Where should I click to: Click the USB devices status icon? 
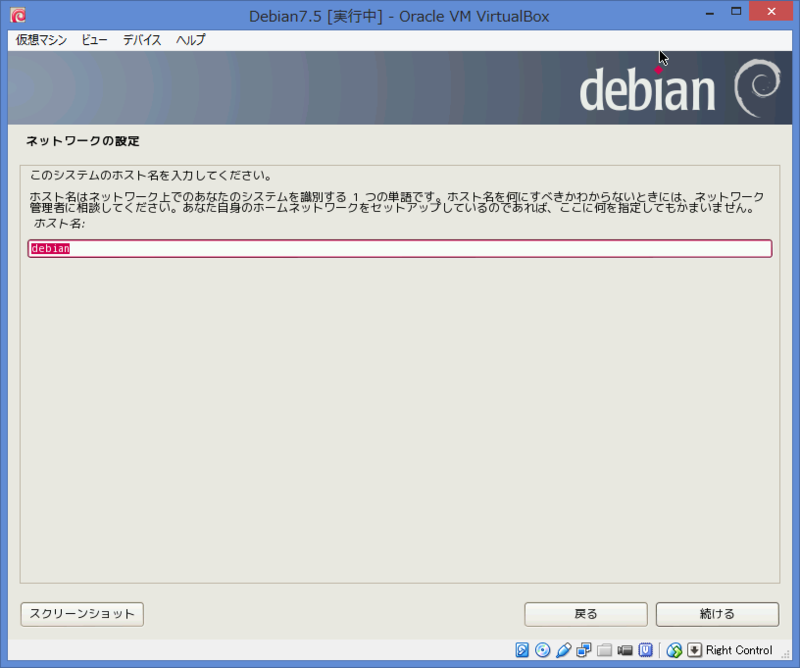click(x=645, y=650)
